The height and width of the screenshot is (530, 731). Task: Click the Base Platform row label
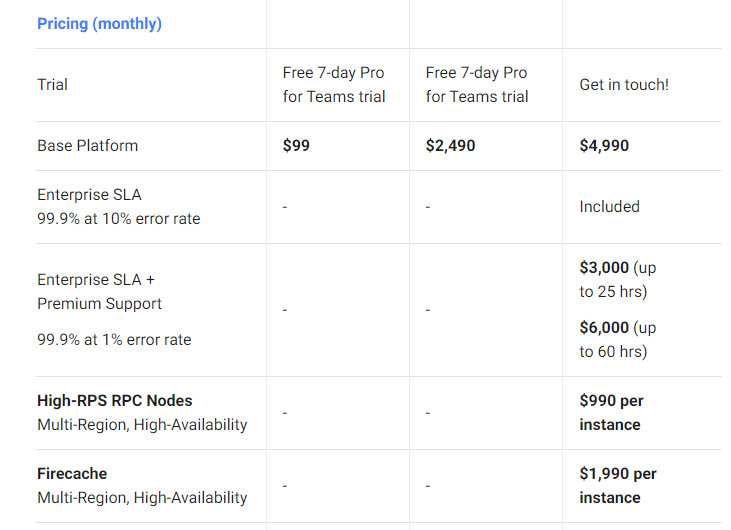pyautogui.click(x=88, y=146)
